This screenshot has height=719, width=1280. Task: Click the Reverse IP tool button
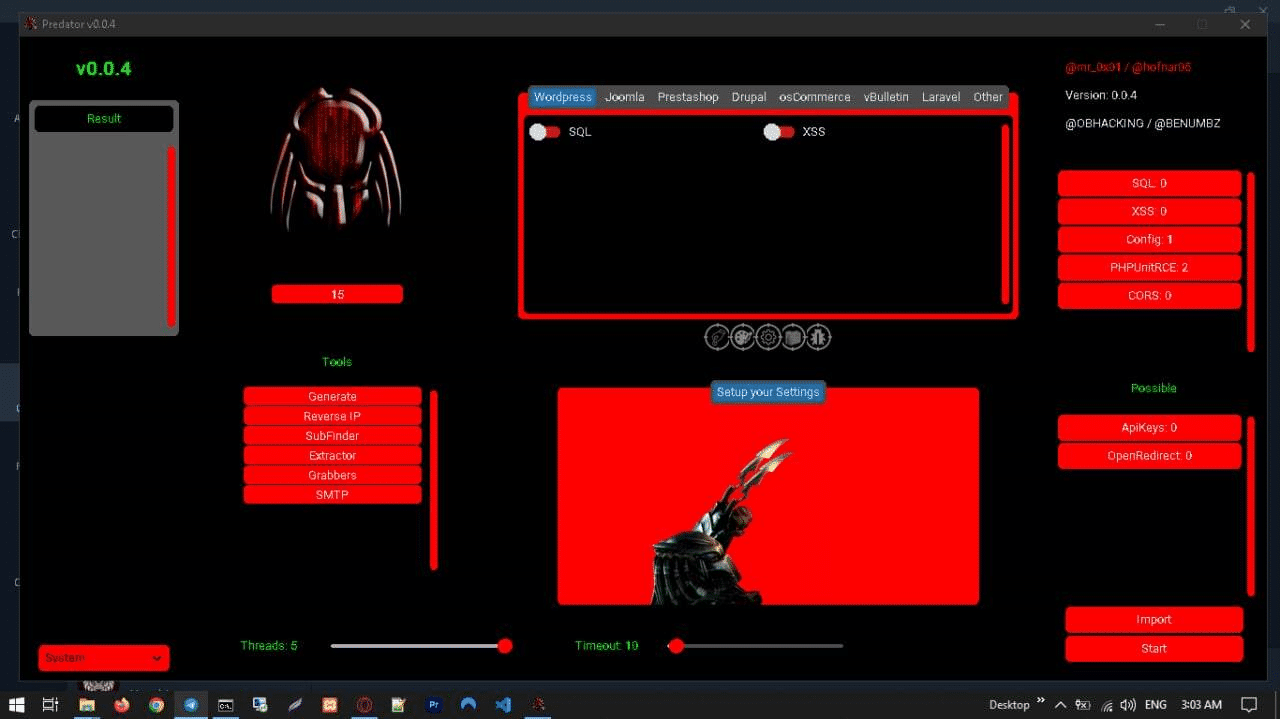pyautogui.click(x=332, y=416)
